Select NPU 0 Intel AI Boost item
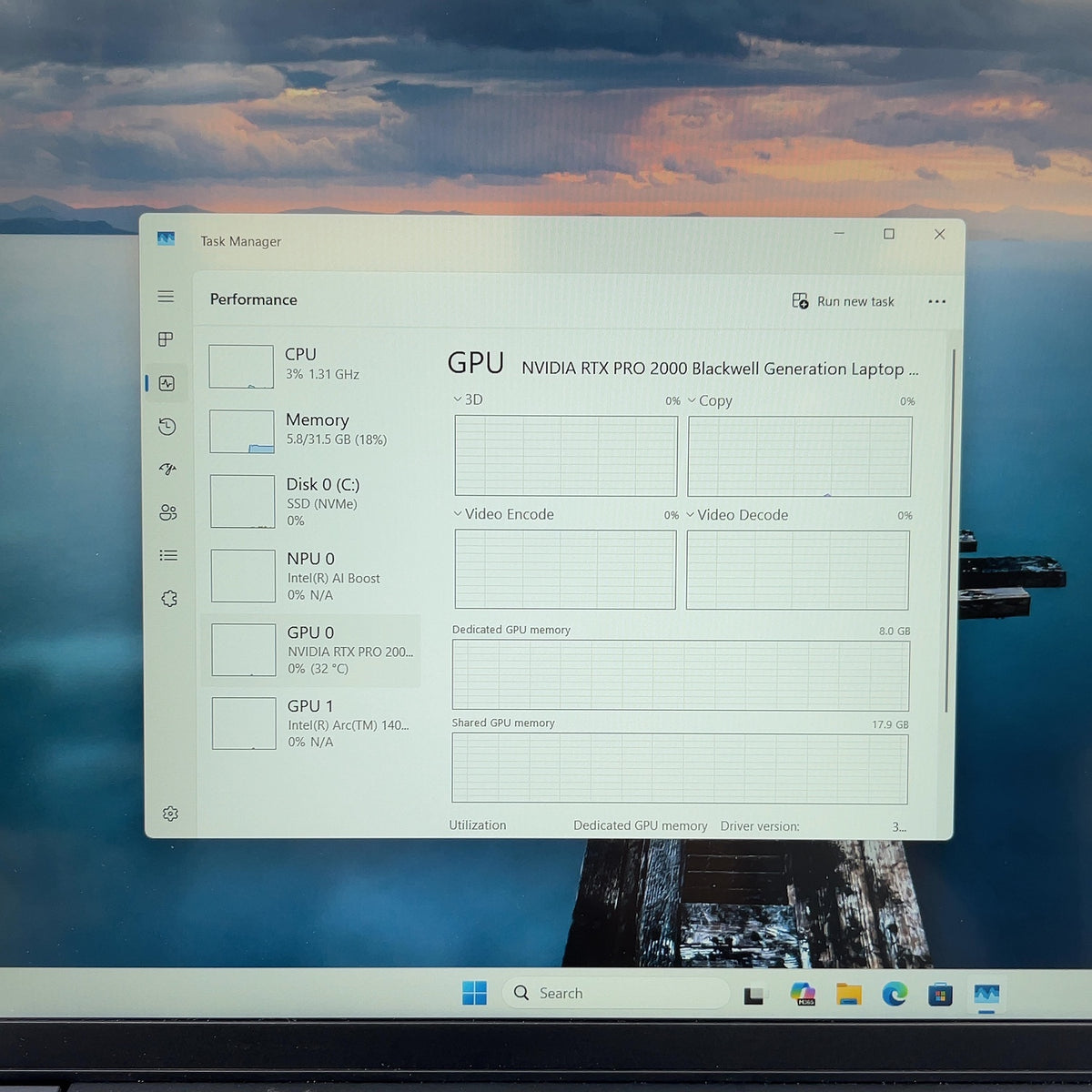 [312, 575]
